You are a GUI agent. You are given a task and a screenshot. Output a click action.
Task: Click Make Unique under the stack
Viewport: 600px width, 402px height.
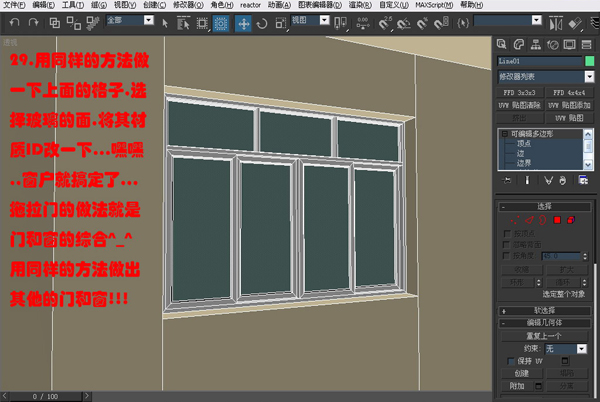[x=548, y=180]
